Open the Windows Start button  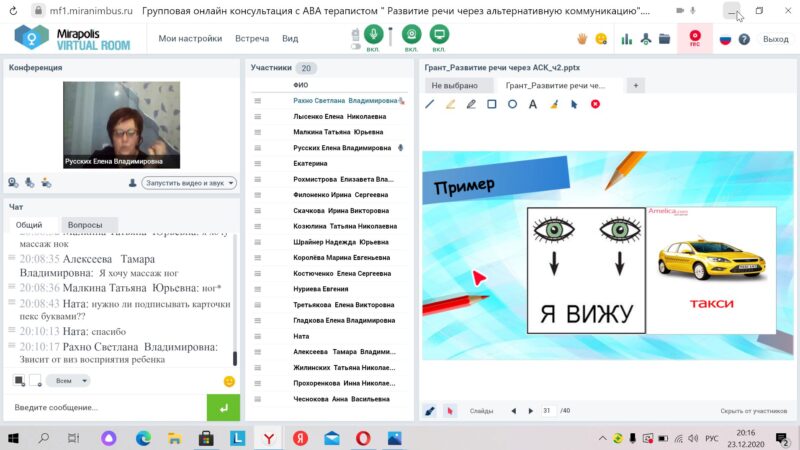[14, 438]
